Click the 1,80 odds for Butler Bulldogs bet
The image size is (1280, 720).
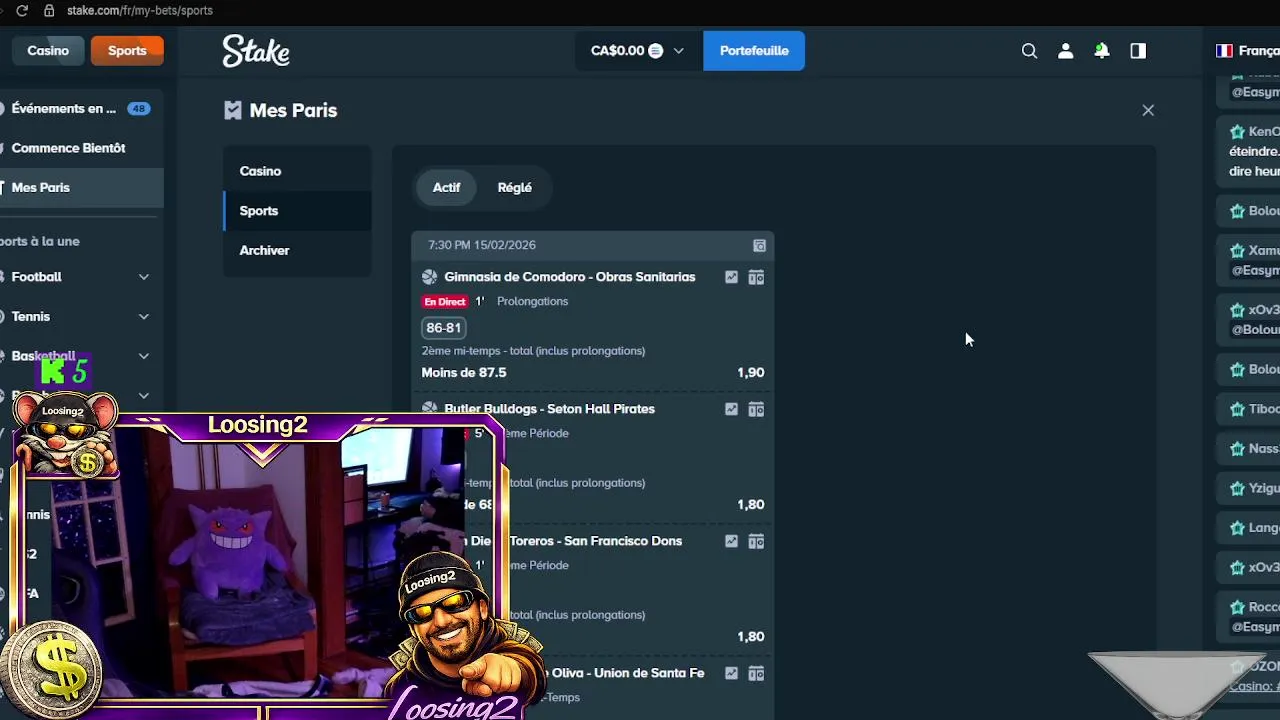coord(751,504)
